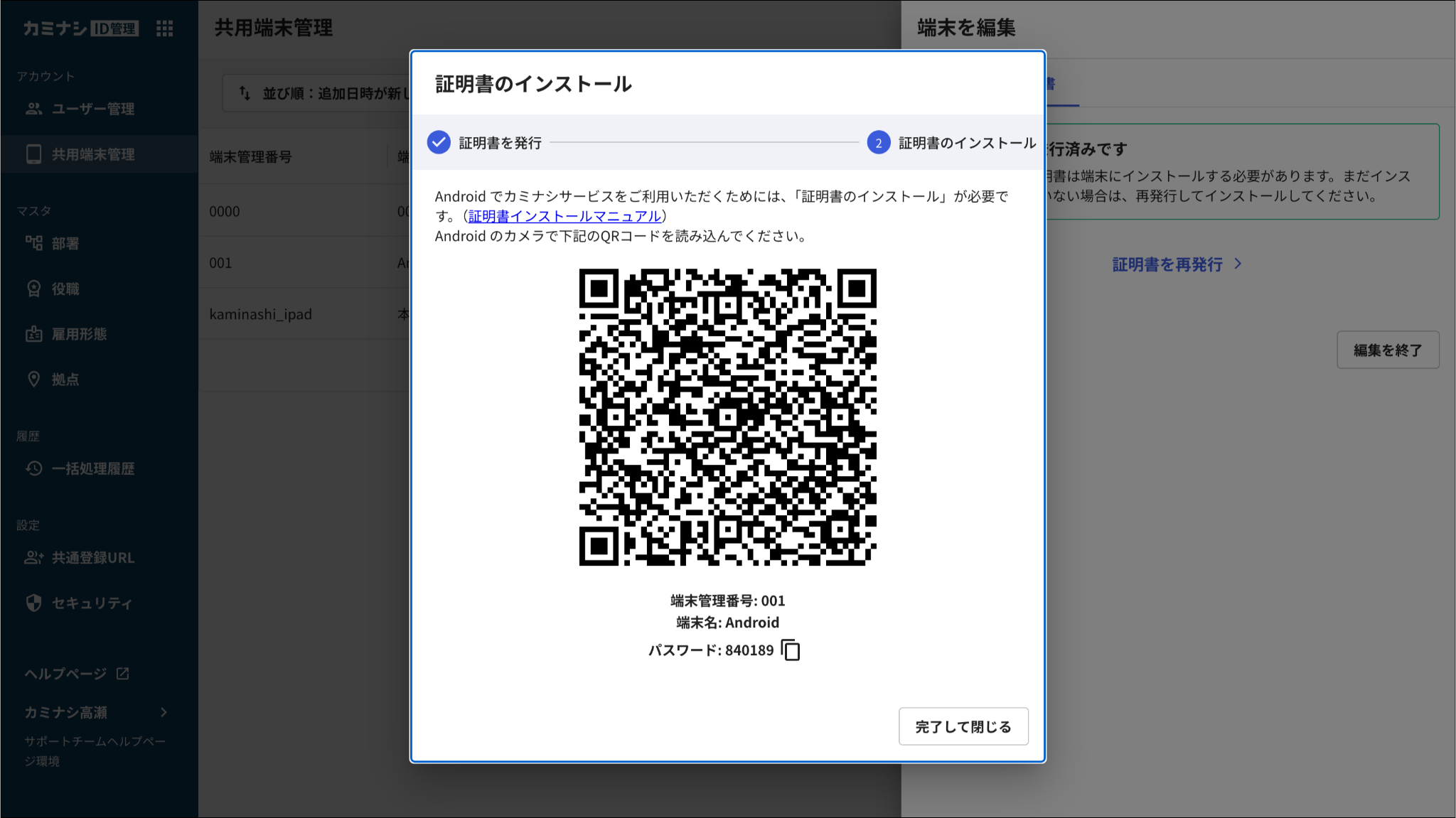
Task: Click the batch history clock icon
Action: [33, 468]
